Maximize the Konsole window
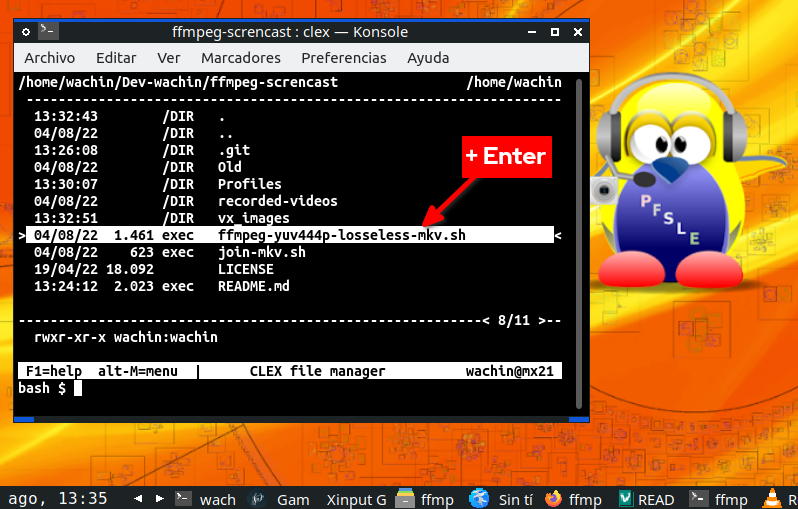The image size is (798, 509). (x=555, y=32)
